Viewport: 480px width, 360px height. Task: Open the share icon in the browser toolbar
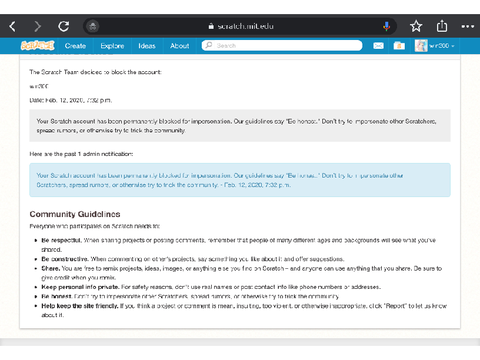pos(442,26)
